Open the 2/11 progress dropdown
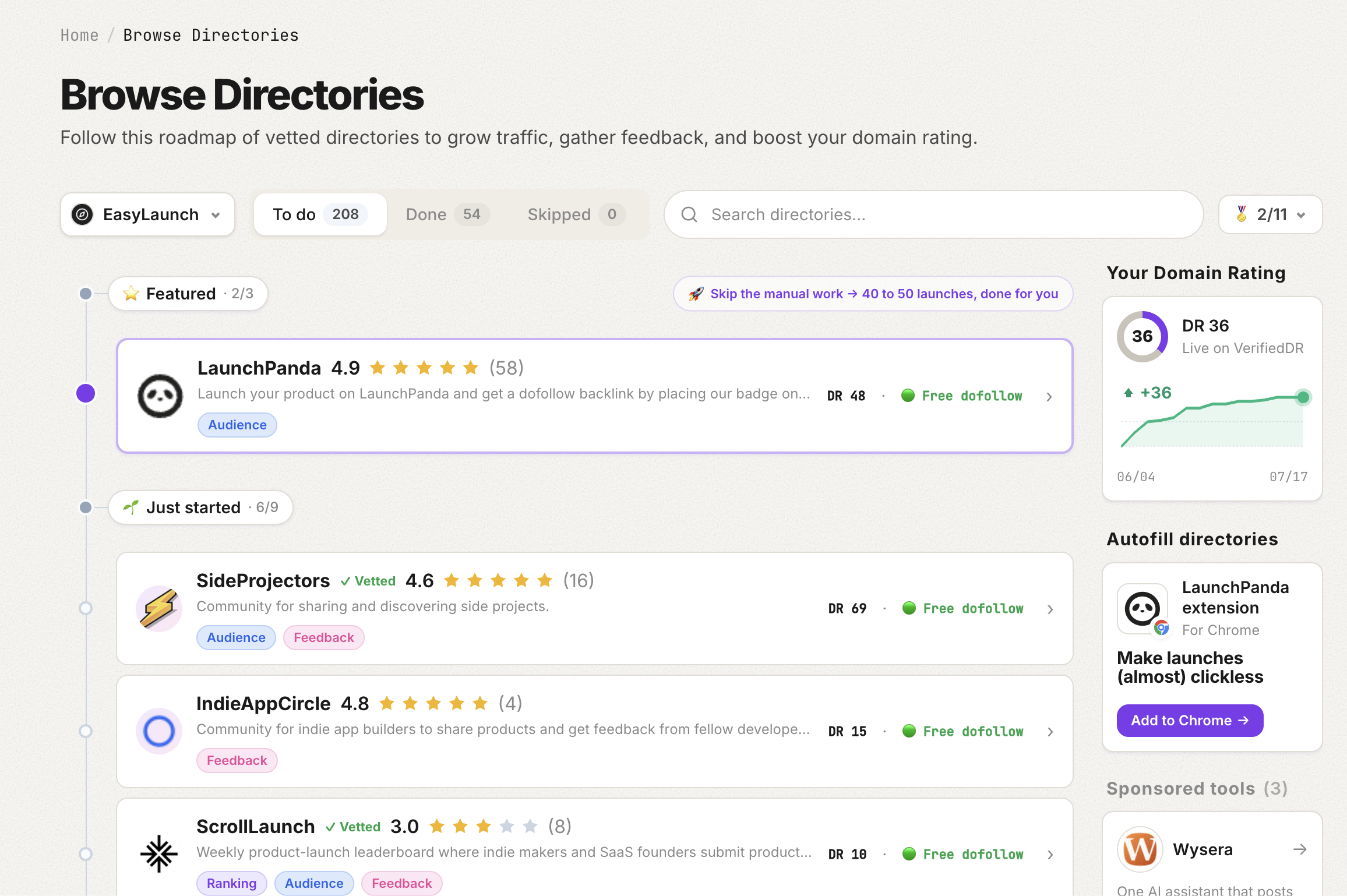This screenshot has width=1347, height=896. click(x=1271, y=214)
